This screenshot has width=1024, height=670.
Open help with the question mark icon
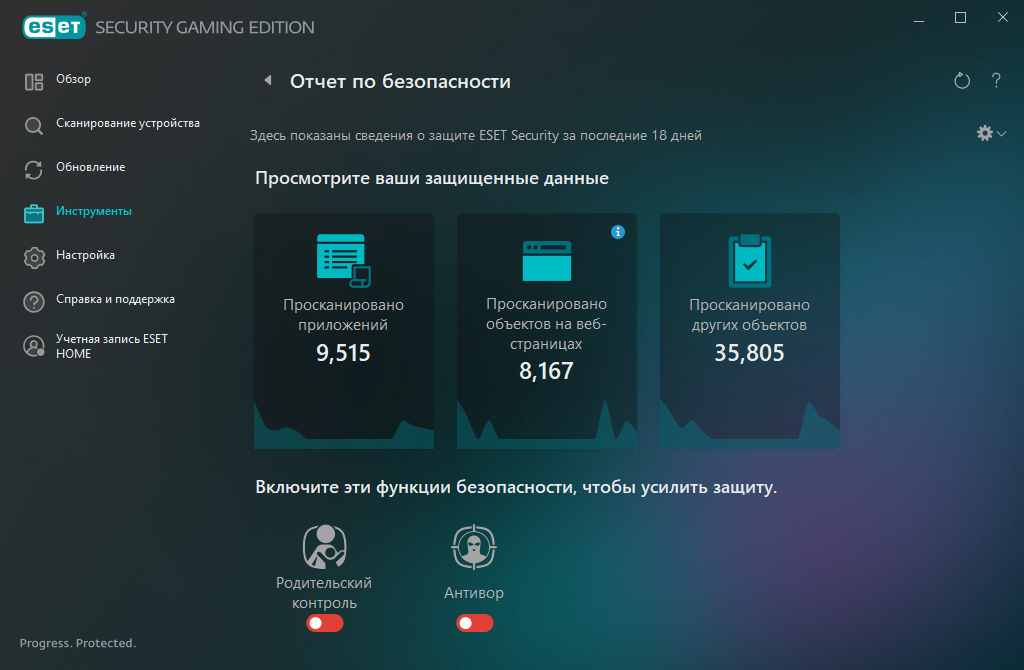click(996, 81)
